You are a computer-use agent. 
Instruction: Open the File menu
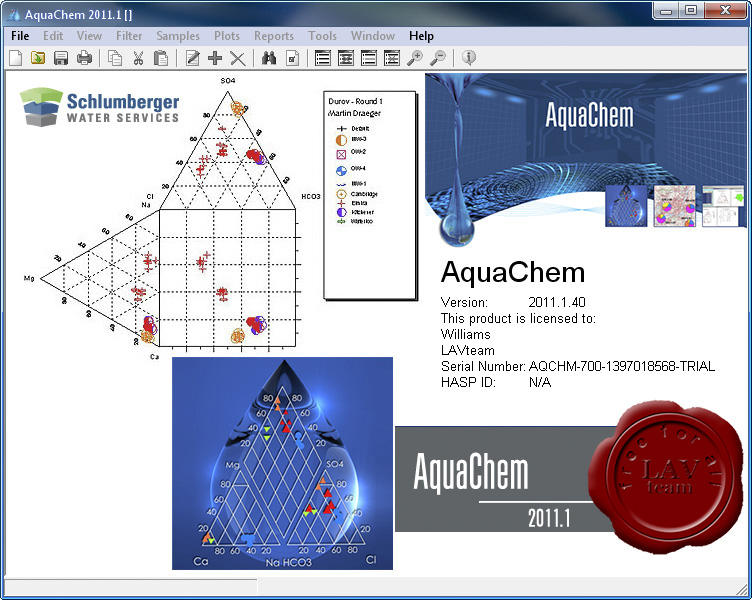point(20,36)
